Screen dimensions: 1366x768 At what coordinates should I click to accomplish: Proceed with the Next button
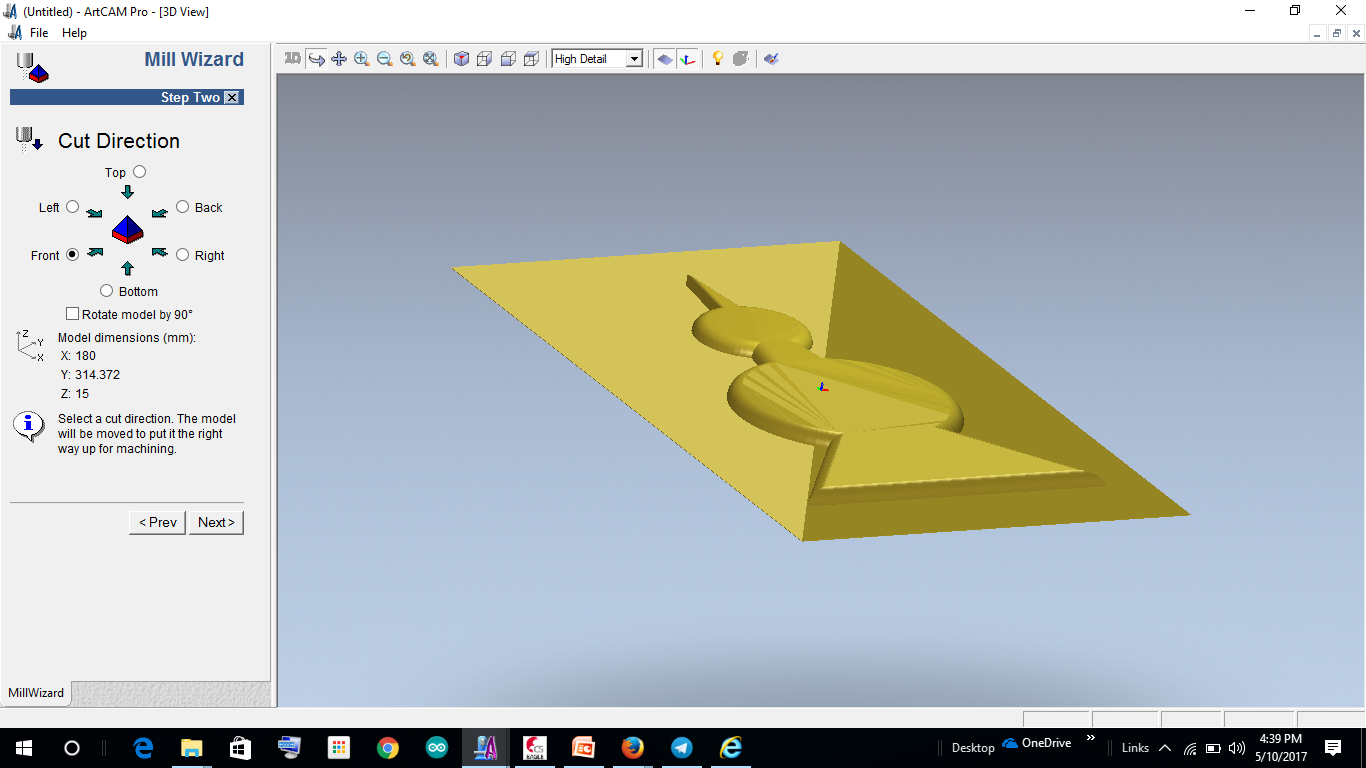tap(216, 522)
